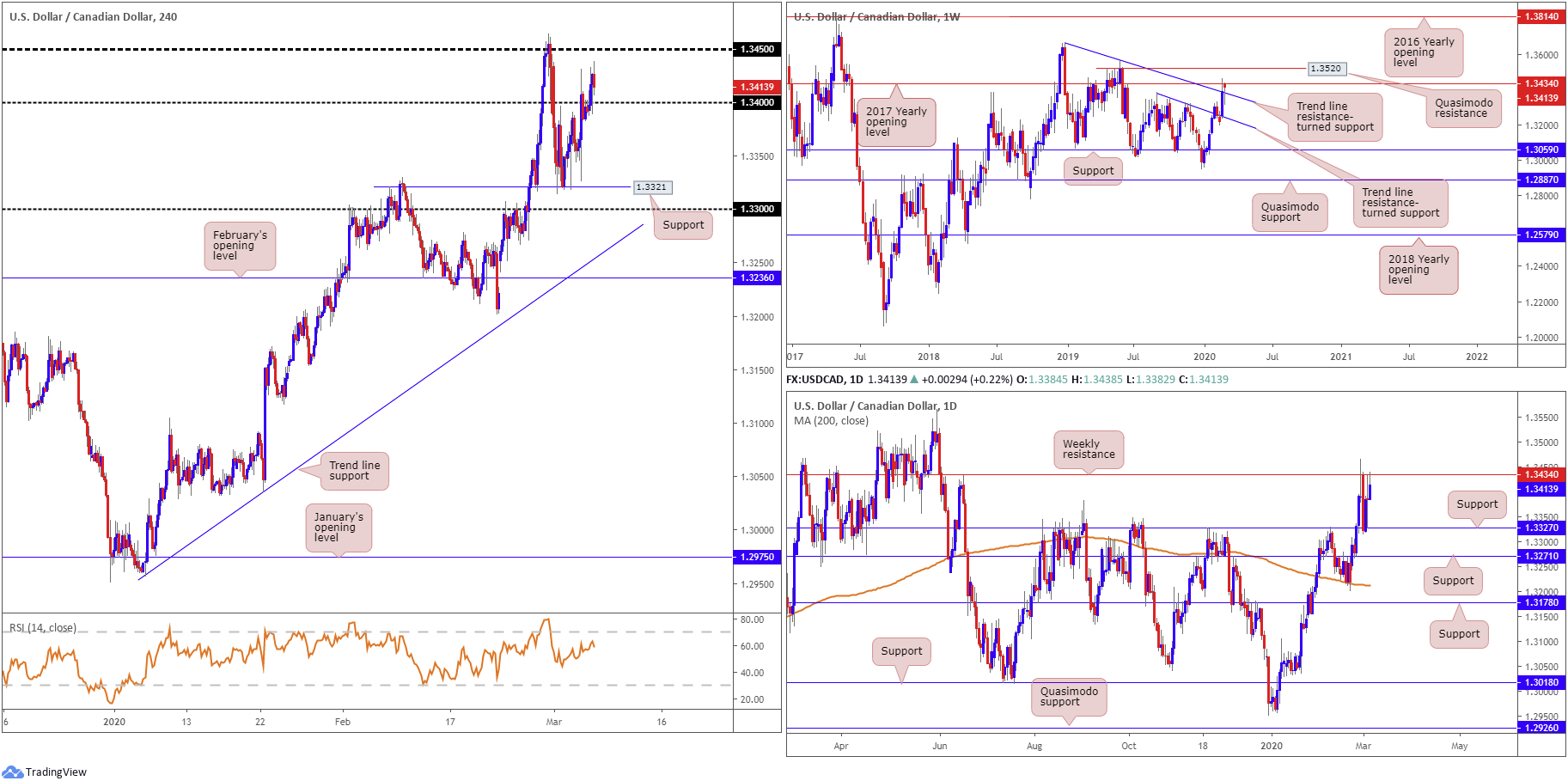Click the MA (200, close) indicator label
The width and height of the screenshot is (1568, 781).
(x=831, y=421)
